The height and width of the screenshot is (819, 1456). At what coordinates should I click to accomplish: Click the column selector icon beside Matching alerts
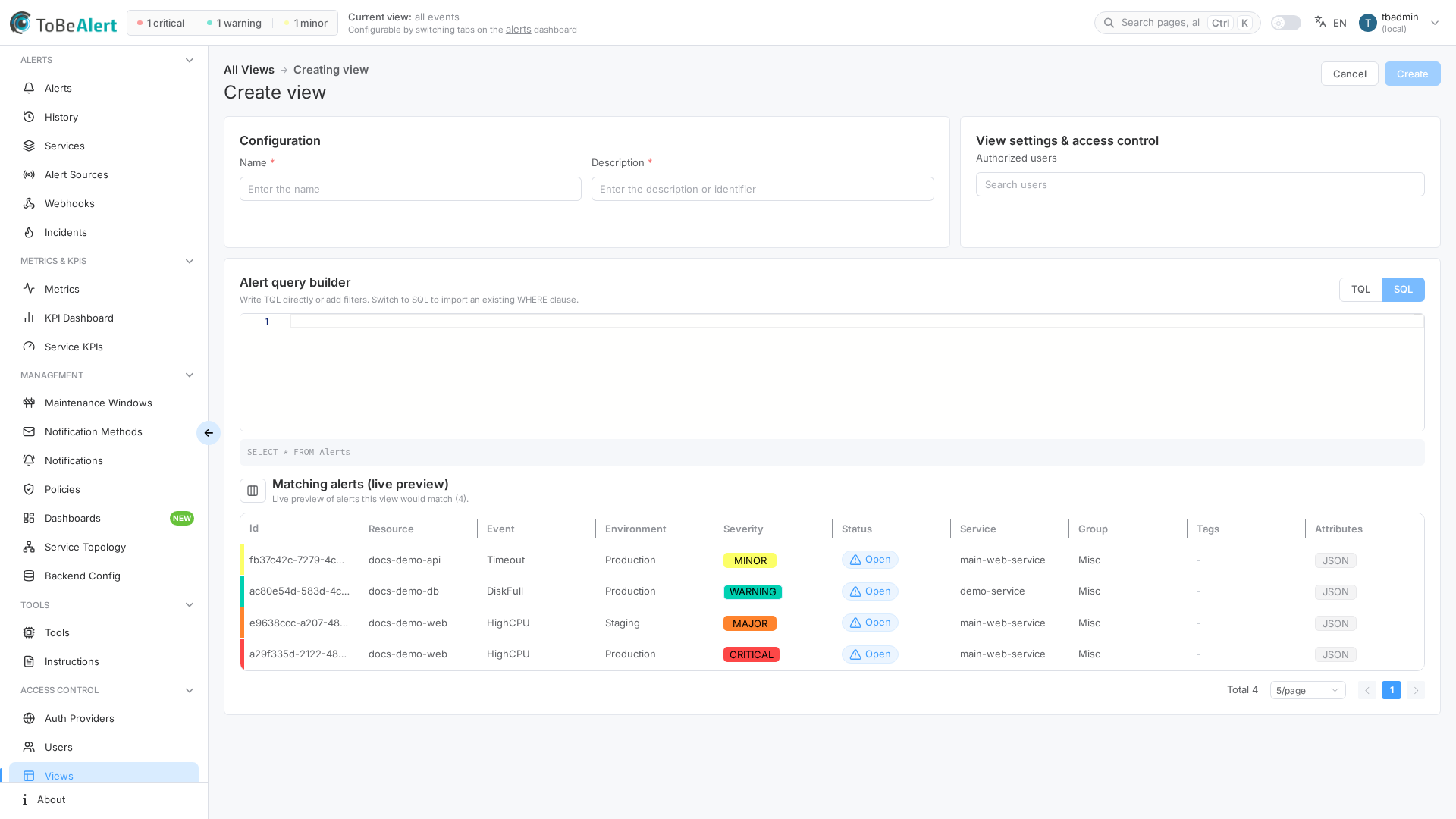click(253, 491)
